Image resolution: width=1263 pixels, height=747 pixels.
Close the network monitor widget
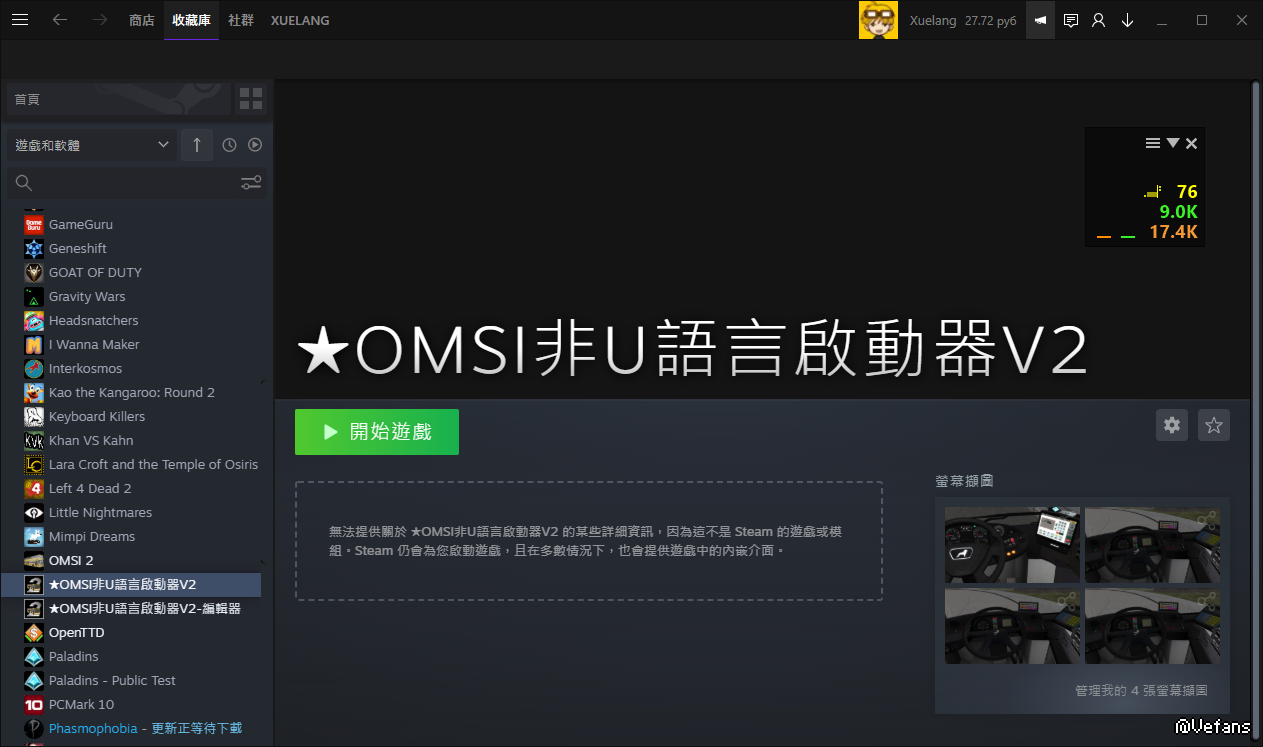pos(1191,143)
